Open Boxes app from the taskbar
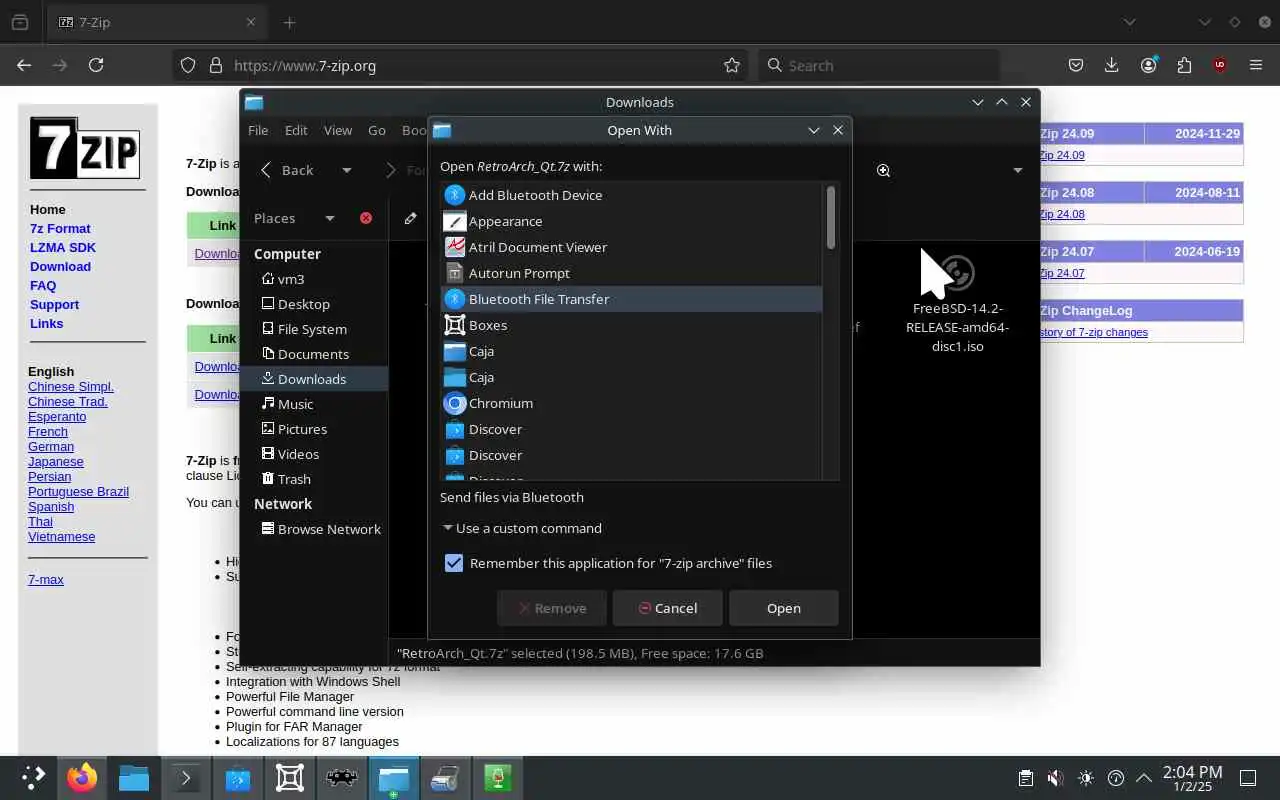The image size is (1280, 800). [290, 777]
